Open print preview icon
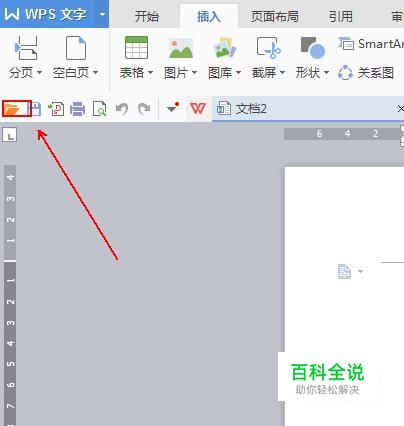 pos(99,109)
